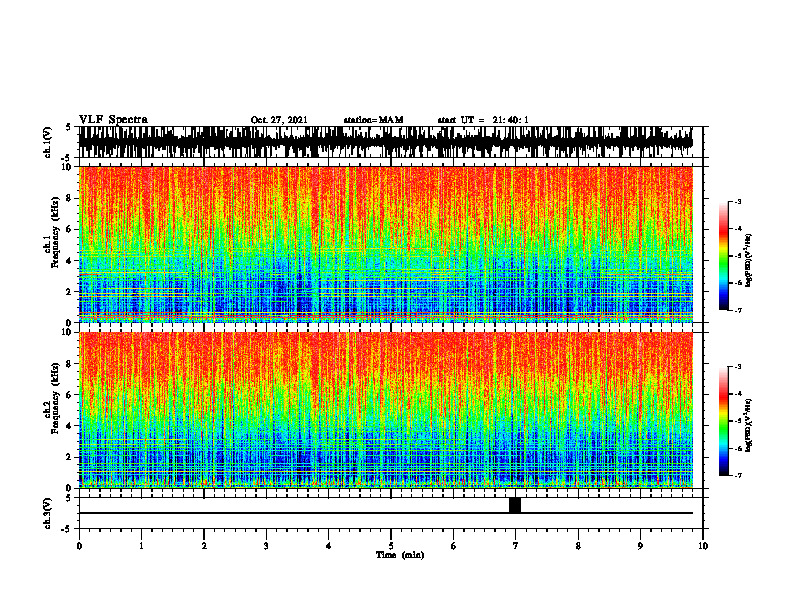This screenshot has height=612, width=792.
Task: Click the "8" tick on ch.1 frequency axis
Action: [70, 198]
